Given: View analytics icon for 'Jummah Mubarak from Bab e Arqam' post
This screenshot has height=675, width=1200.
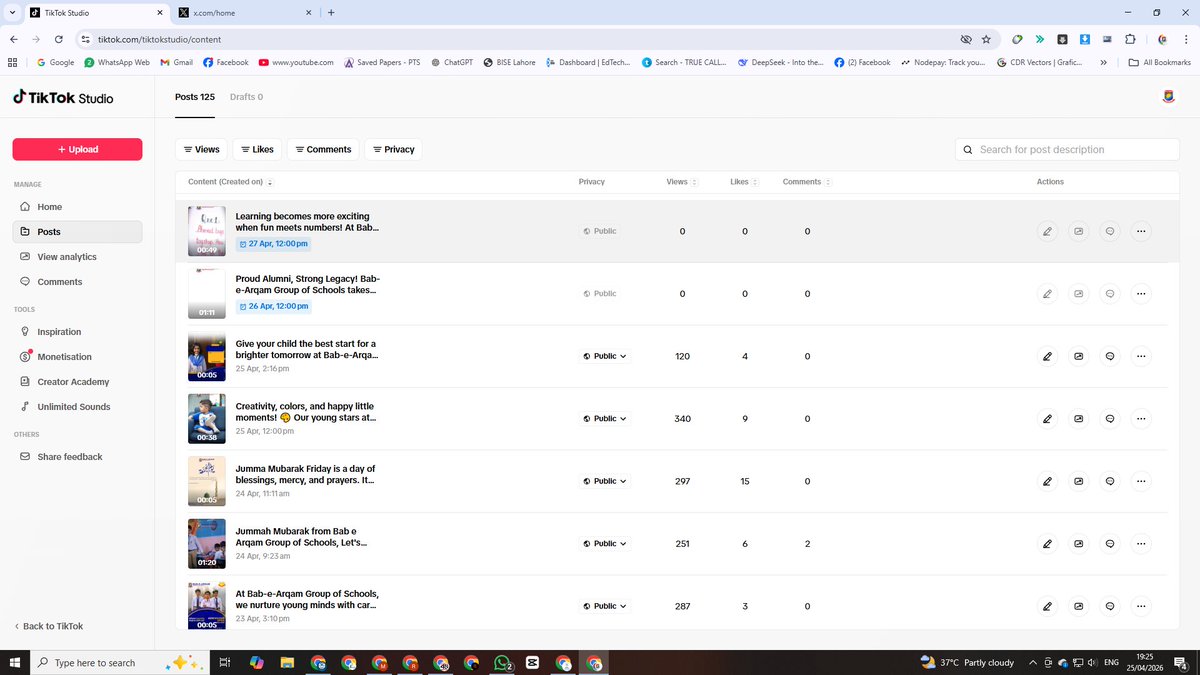Looking at the screenshot, I should (x=1078, y=544).
